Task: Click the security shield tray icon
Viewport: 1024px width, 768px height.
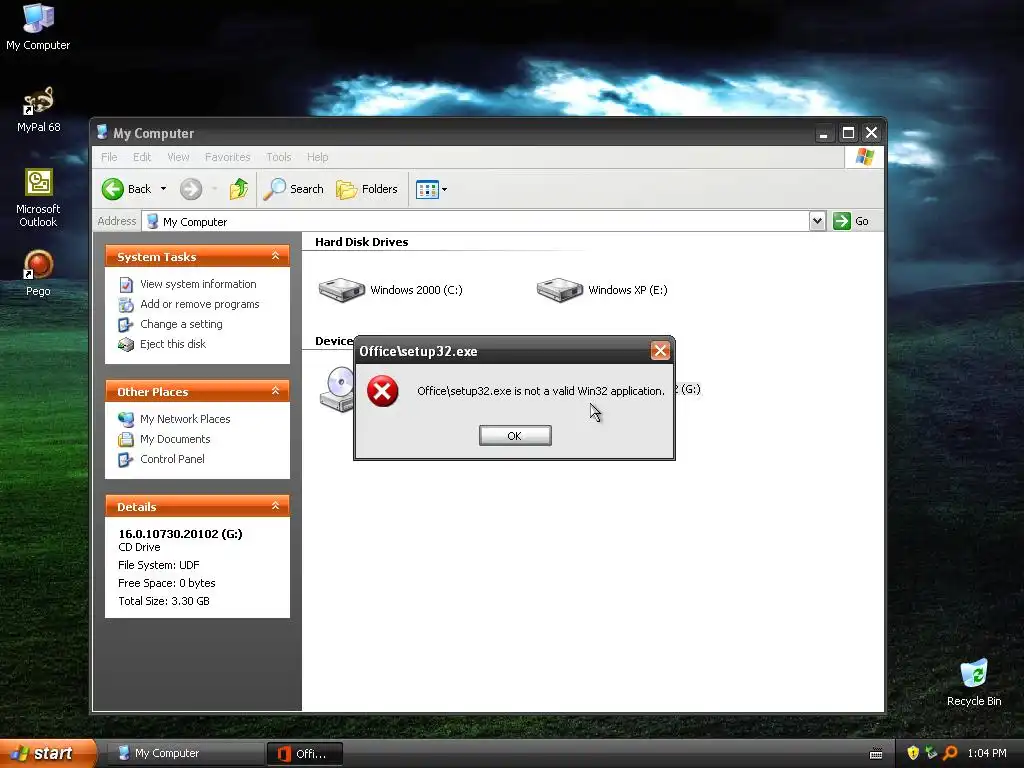Action: [x=913, y=753]
